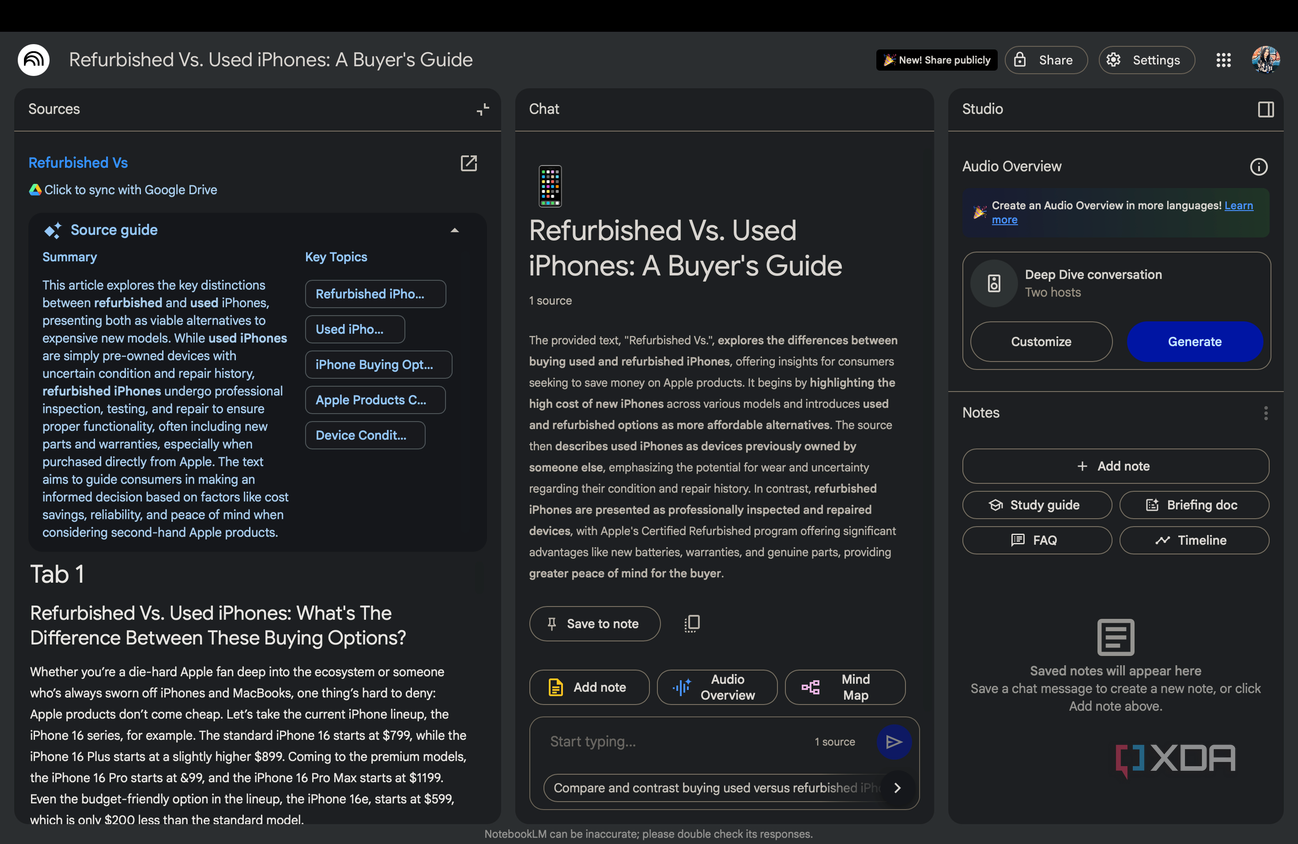Click Save to note
The width and height of the screenshot is (1298, 844).
(x=595, y=624)
